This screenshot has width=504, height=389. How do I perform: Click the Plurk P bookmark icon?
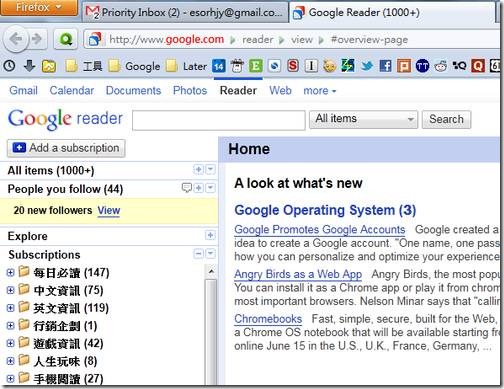(x=404, y=66)
